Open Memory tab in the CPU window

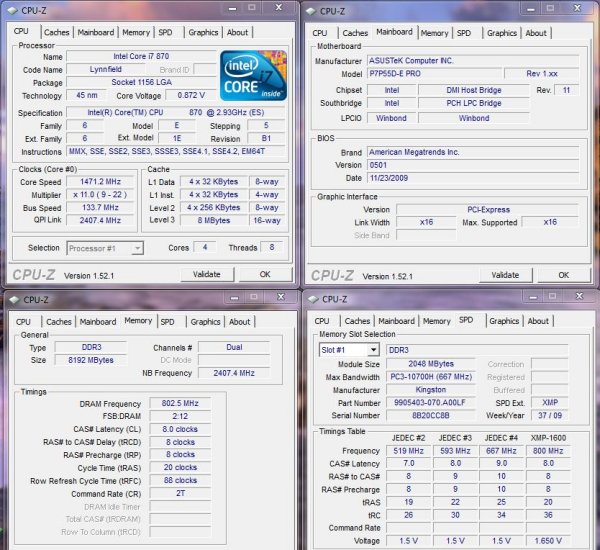[136, 33]
